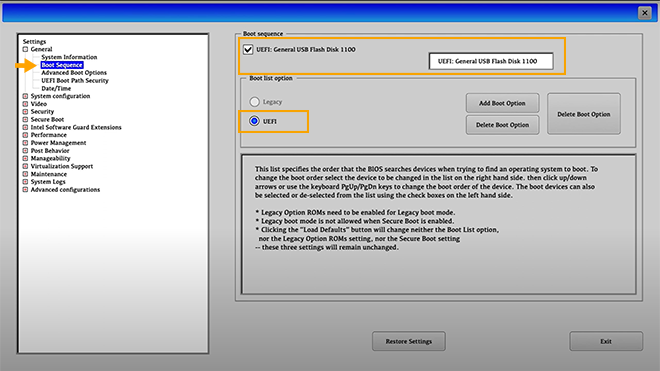
Task: Select the Virtualization Support label
Action: [x=61, y=166]
